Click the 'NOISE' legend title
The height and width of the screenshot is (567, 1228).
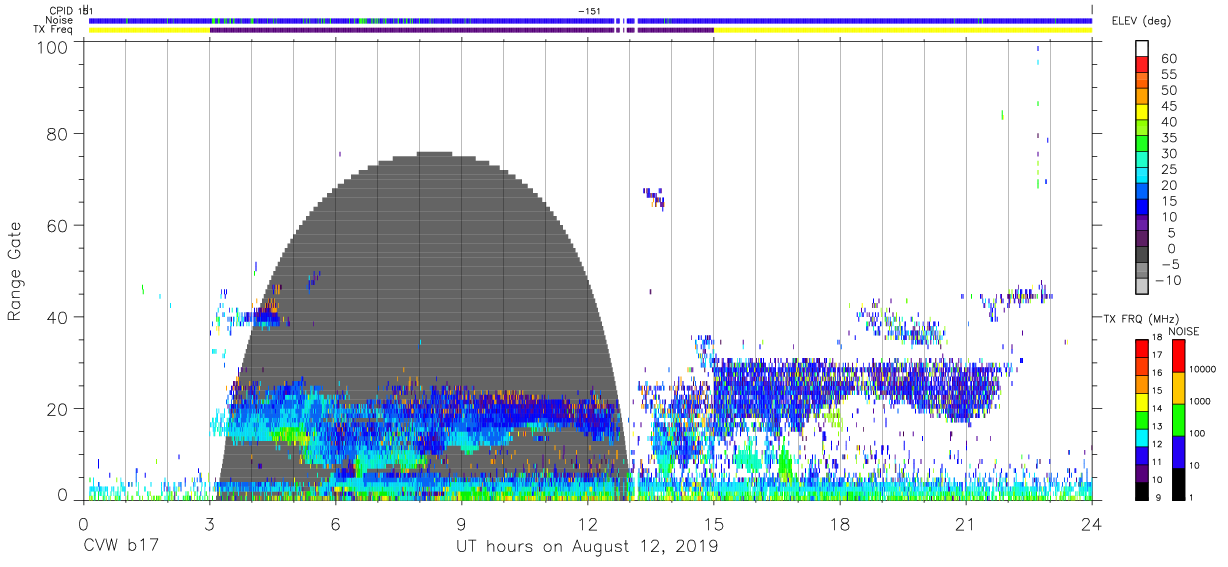(1183, 331)
